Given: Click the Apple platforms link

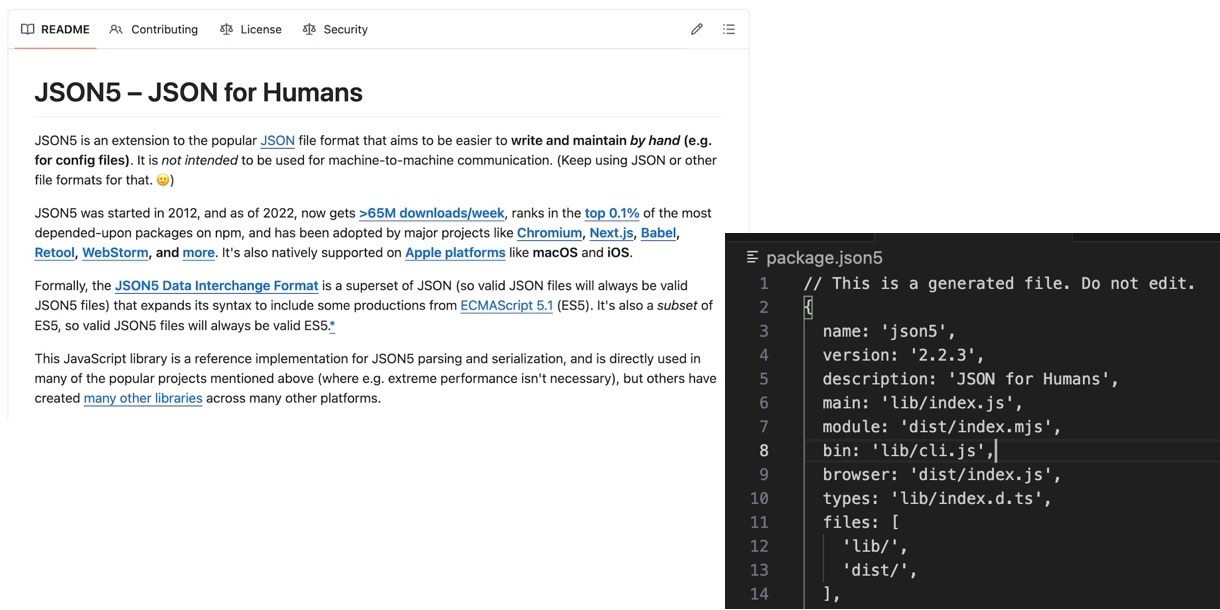Looking at the screenshot, I should point(455,253).
